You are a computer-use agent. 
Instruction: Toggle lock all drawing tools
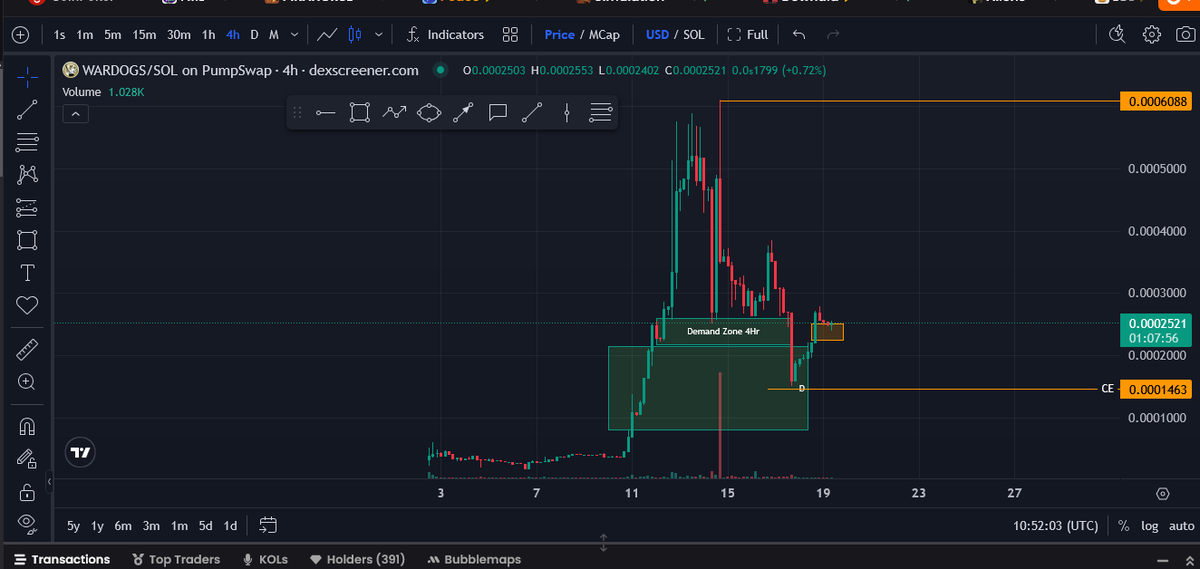[x=27, y=492]
